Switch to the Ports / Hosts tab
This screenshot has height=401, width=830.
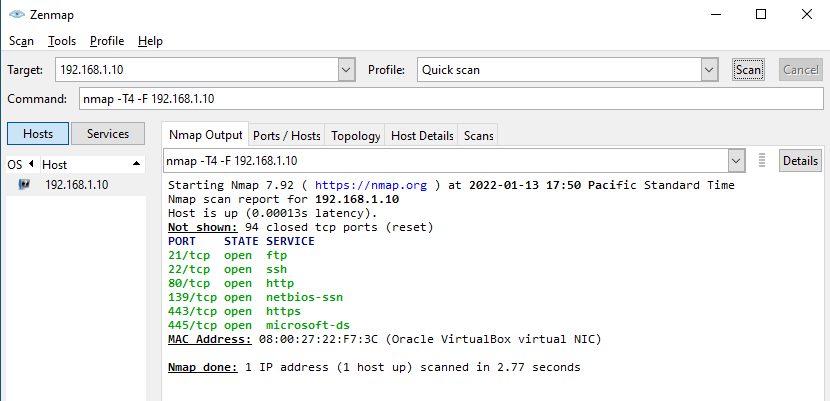point(287,136)
